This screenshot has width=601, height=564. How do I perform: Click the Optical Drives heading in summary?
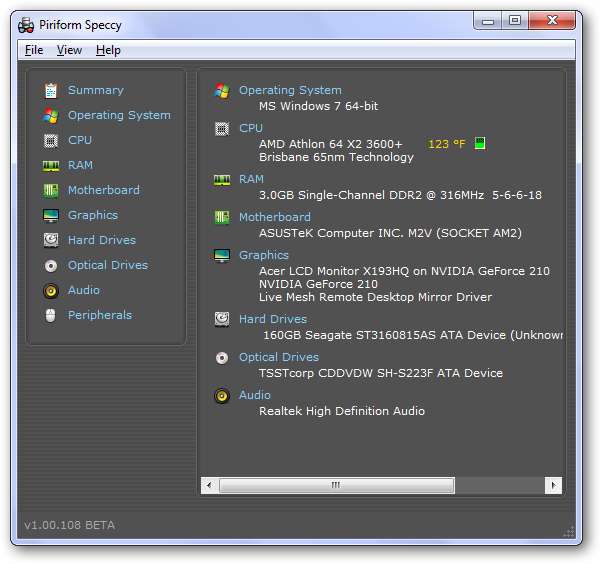point(279,357)
